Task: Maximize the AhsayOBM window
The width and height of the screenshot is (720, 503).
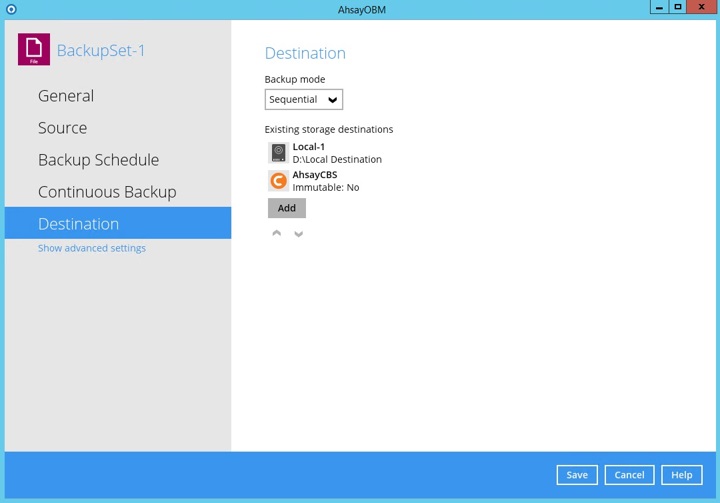Action: (678, 8)
